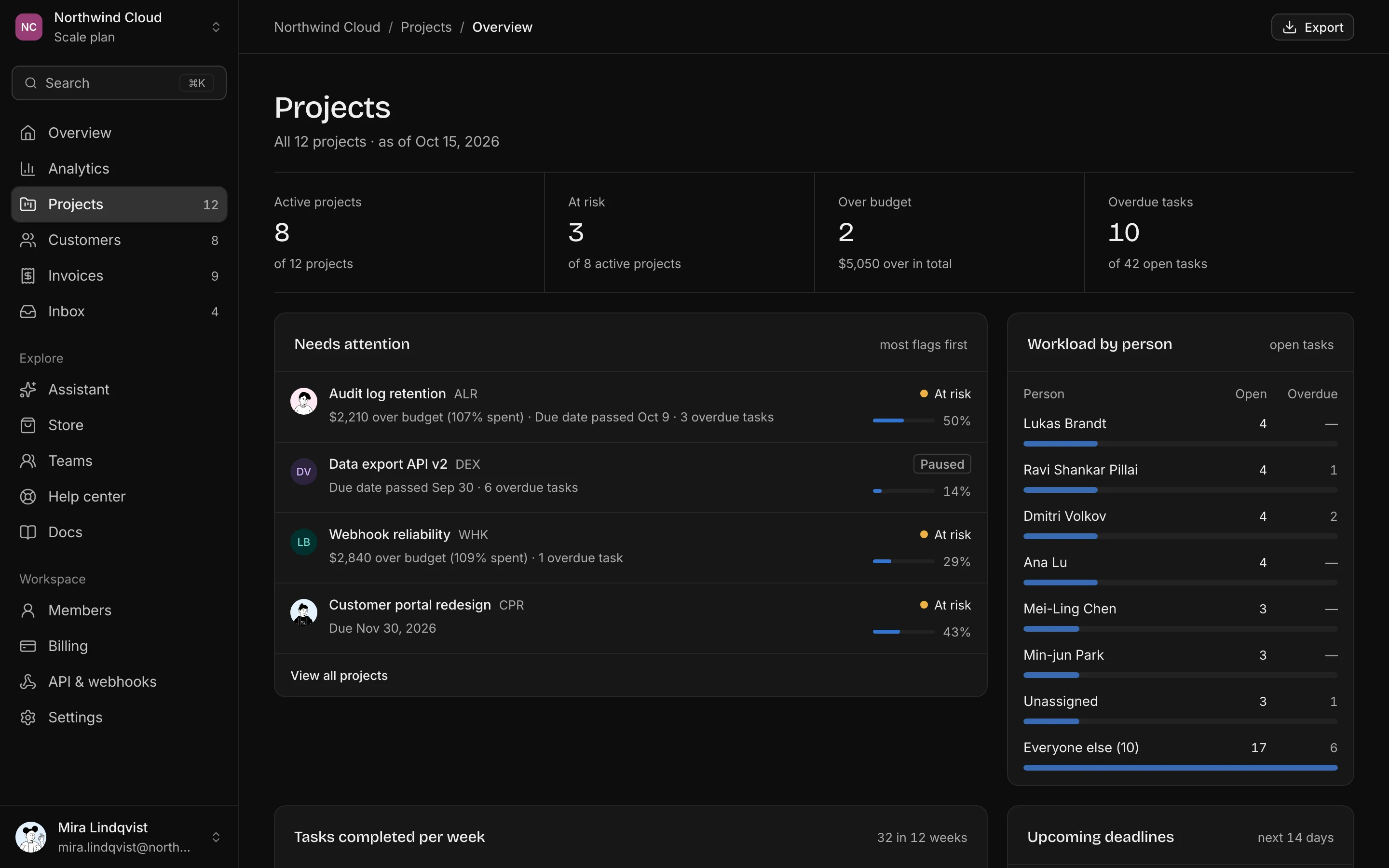Click the Members person icon
Screen dimensions: 1389x868
(x=27, y=610)
